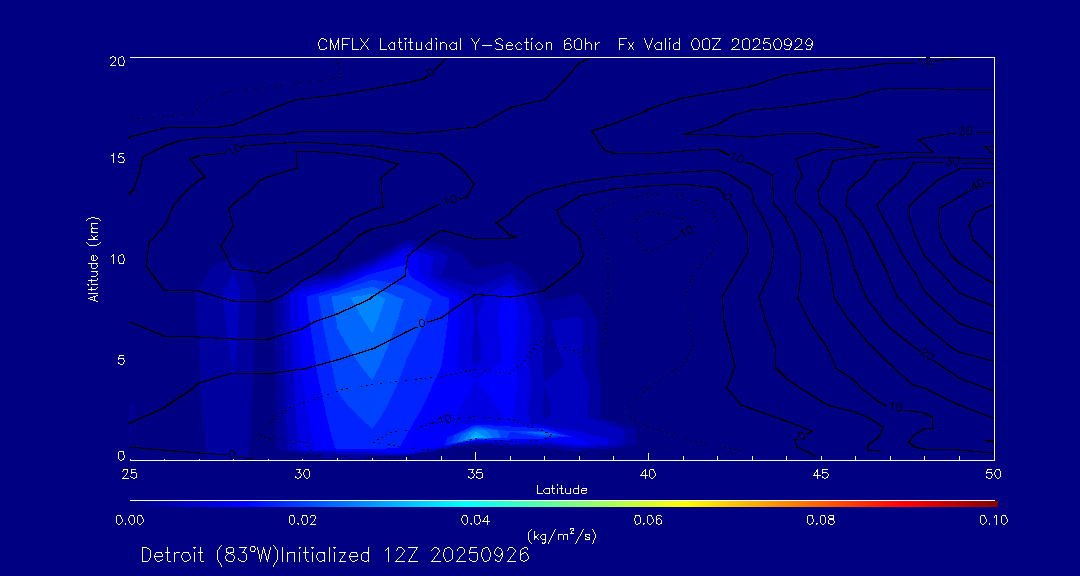Select the colorbar 0.04 value label
This screenshot has height=576, width=1080.
[x=475, y=520]
